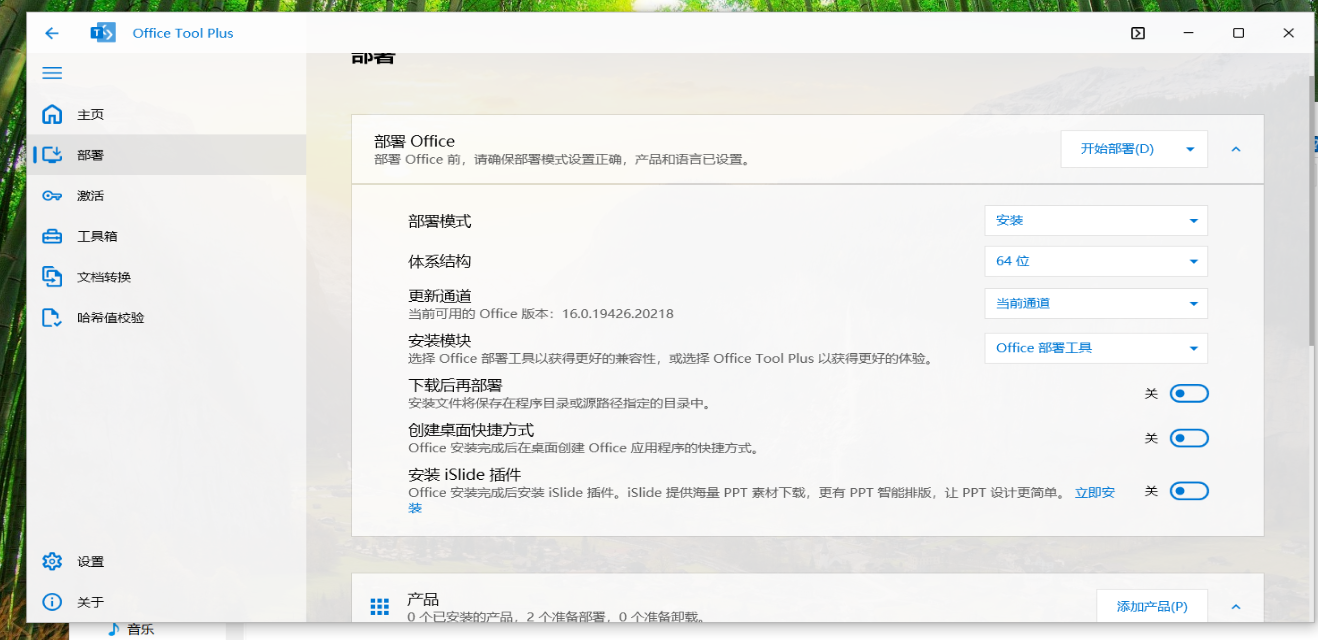Click the hash check icon beside 哈希值校验

coord(52,318)
